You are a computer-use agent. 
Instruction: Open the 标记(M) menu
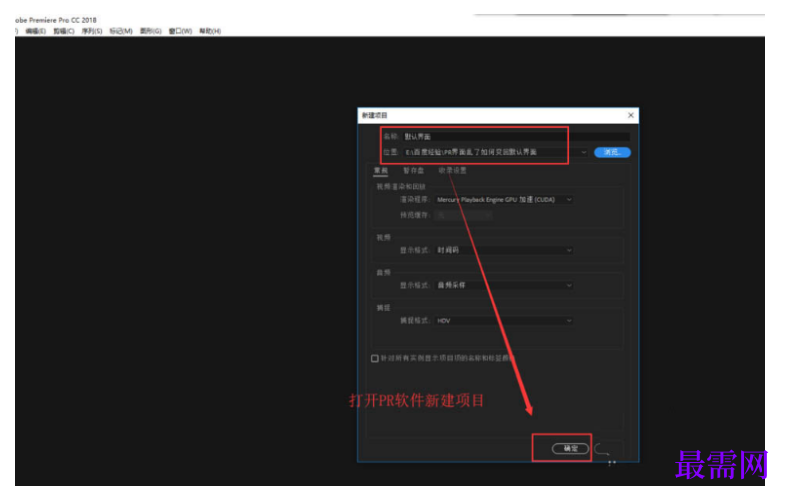point(121,31)
